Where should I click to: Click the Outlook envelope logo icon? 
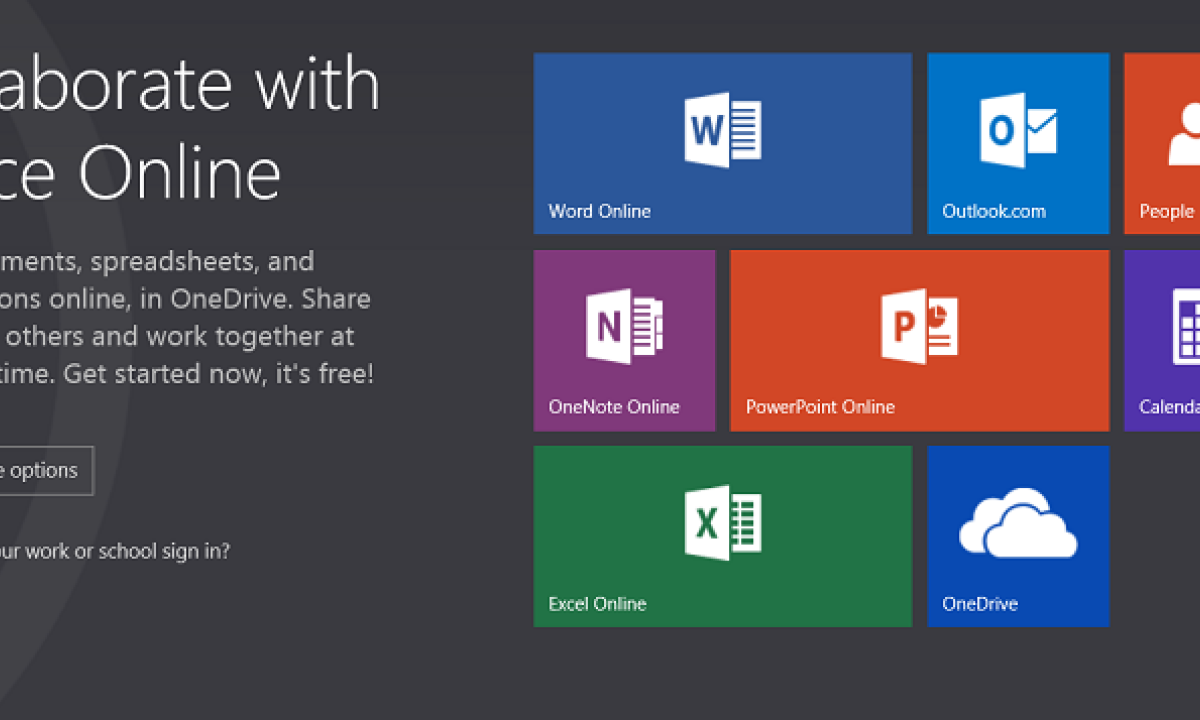click(x=1018, y=127)
